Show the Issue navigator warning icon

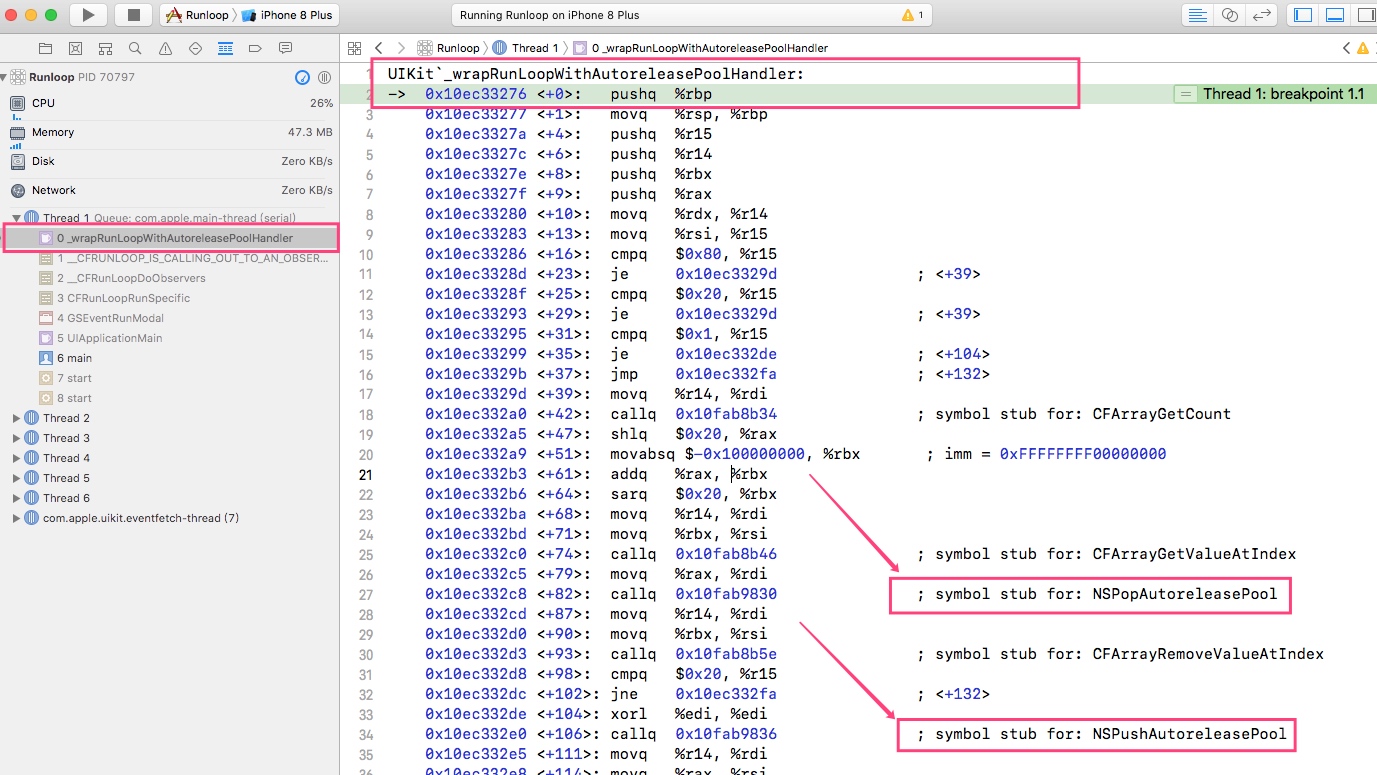[x=165, y=48]
